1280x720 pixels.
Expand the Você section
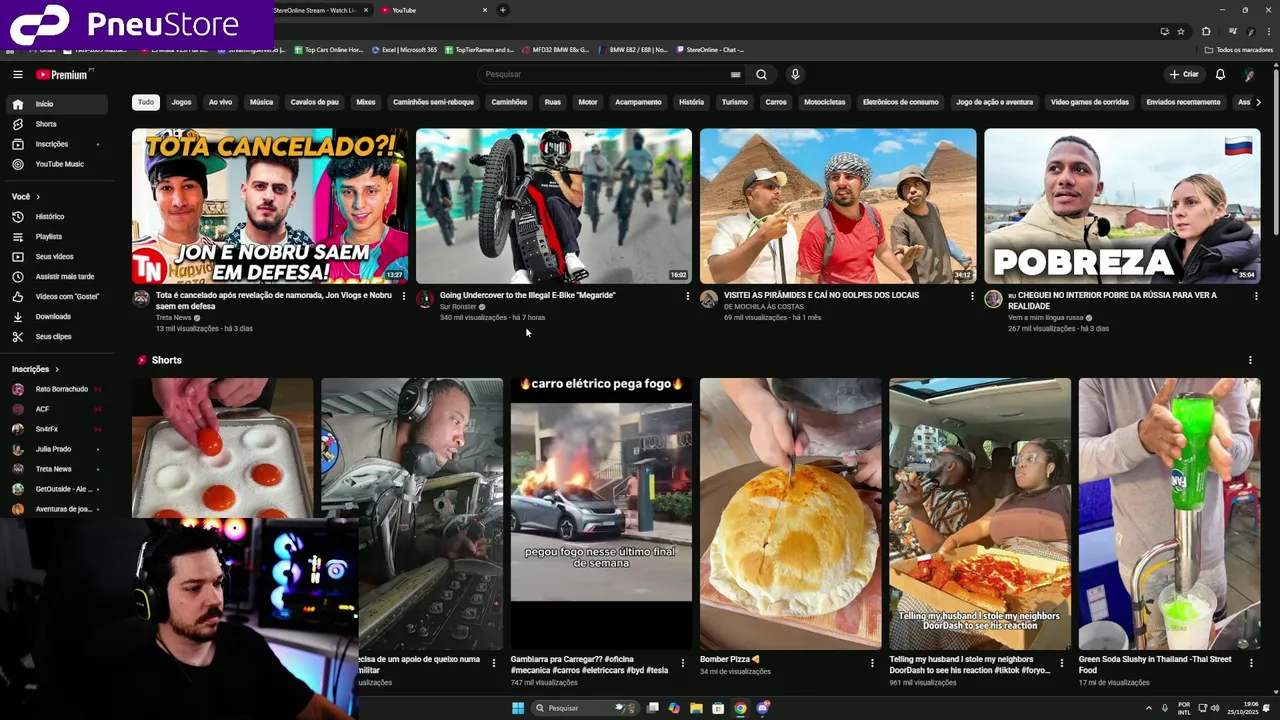tap(26, 196)
